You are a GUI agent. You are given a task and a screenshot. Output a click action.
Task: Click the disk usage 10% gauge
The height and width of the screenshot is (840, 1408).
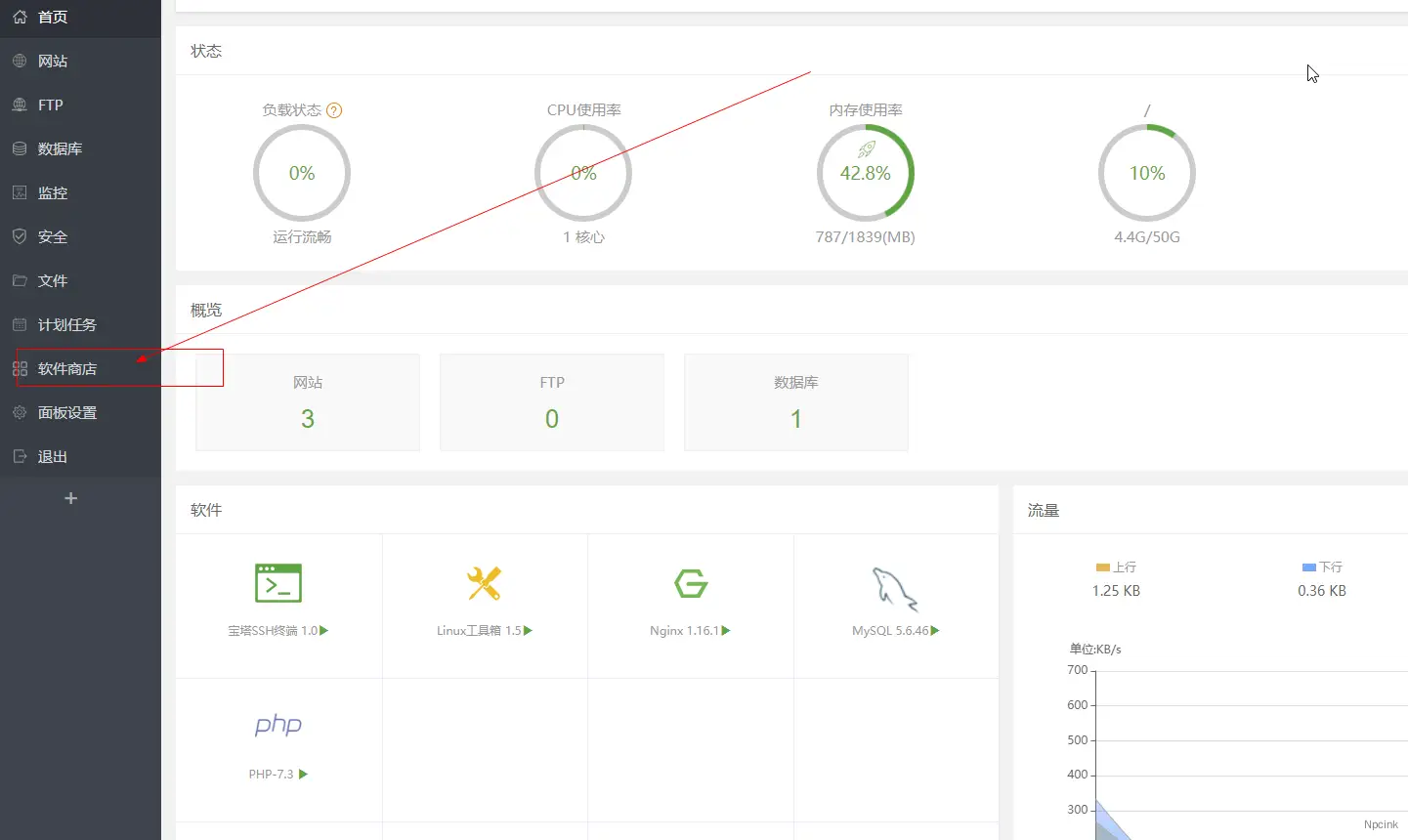coord(1147,173)
